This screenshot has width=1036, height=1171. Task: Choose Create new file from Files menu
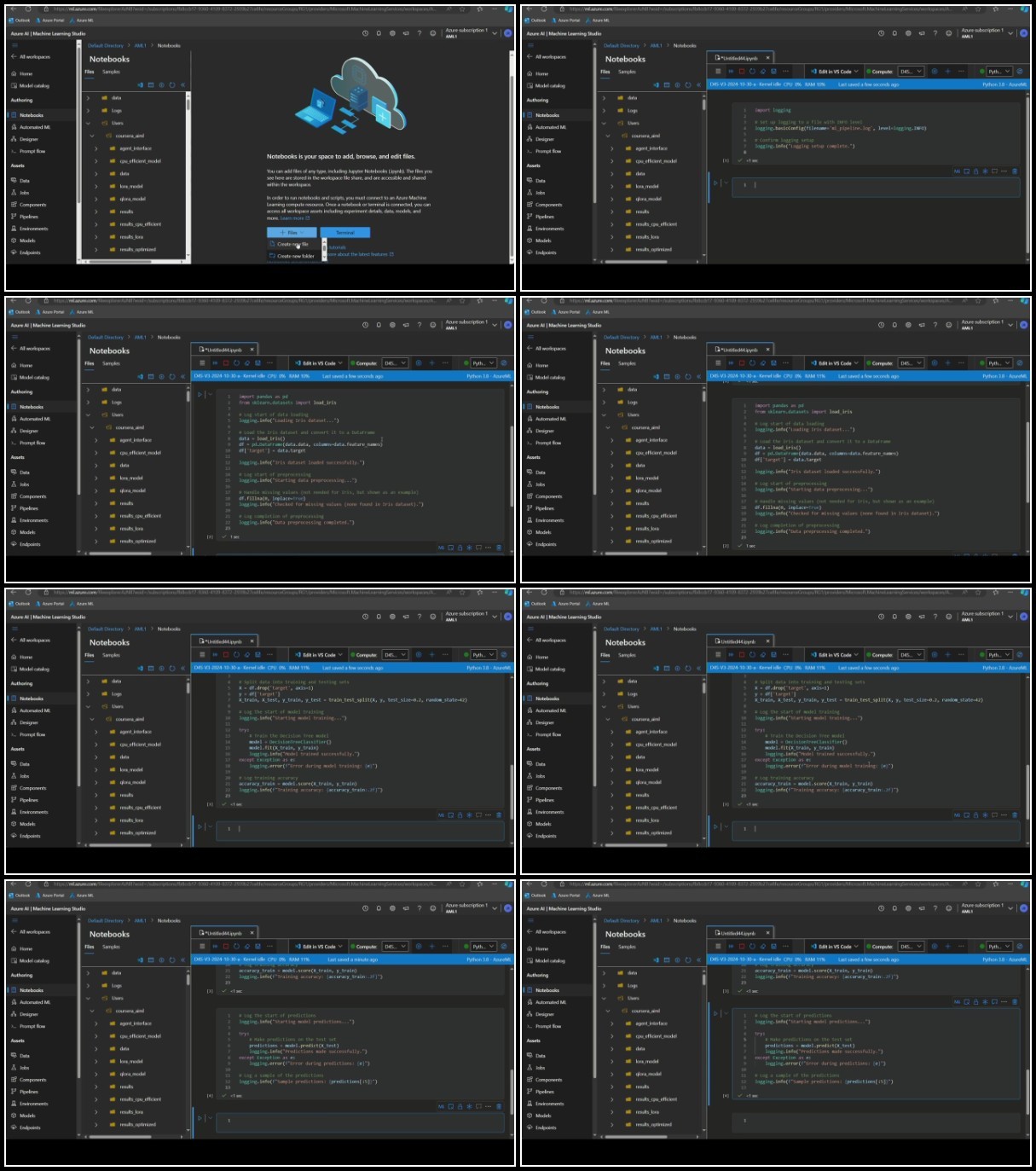(x=292, y=244)
